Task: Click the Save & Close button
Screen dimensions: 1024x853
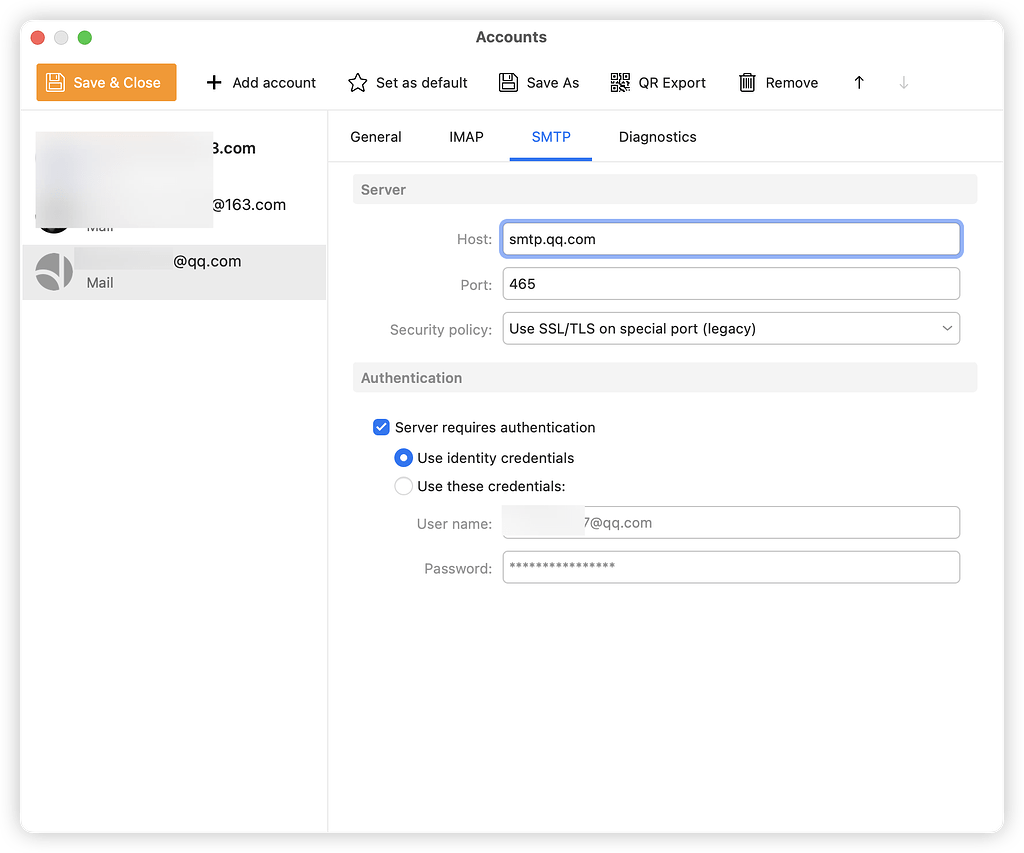Action: tap(106, 83)
